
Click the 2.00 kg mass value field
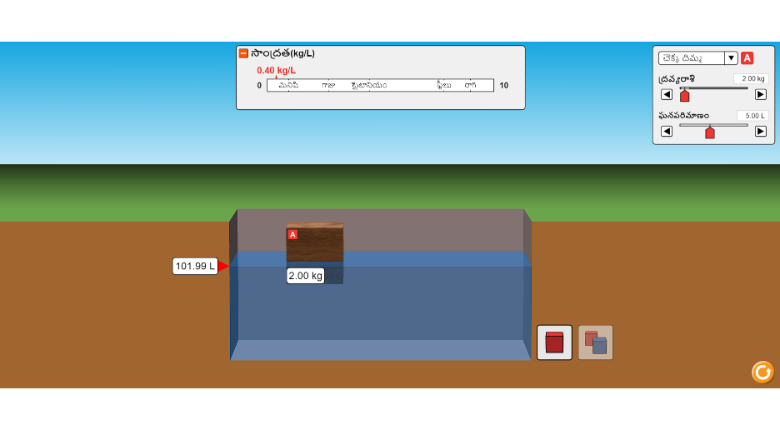point(750,79)
